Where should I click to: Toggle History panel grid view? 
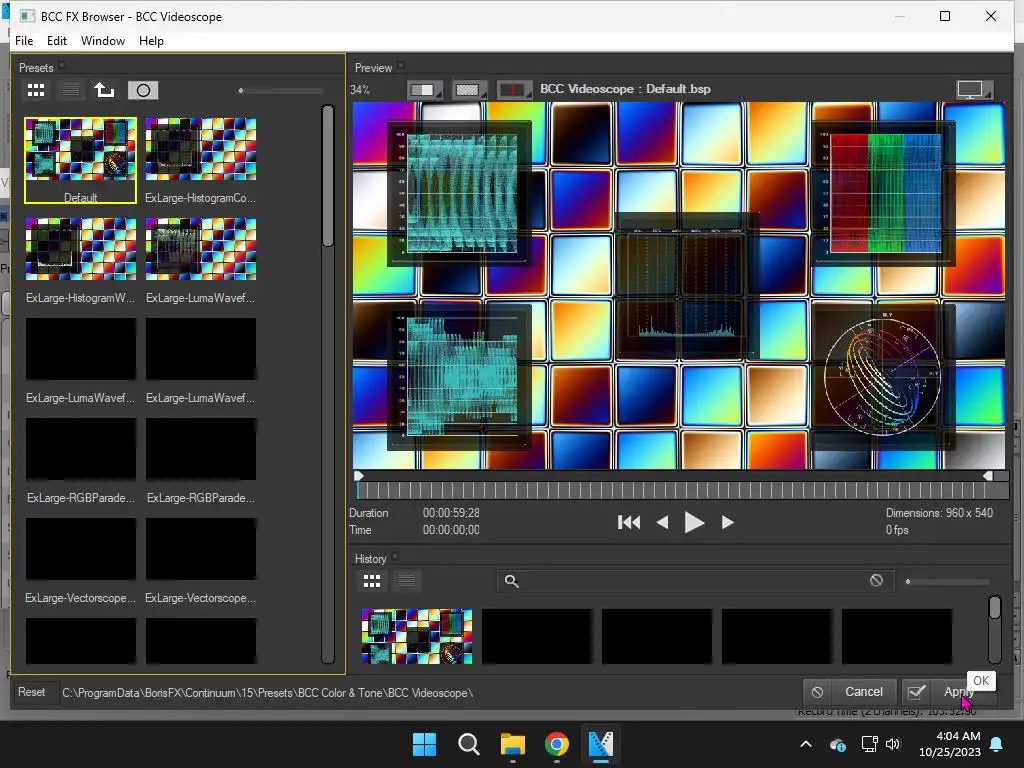click(372, 580)
